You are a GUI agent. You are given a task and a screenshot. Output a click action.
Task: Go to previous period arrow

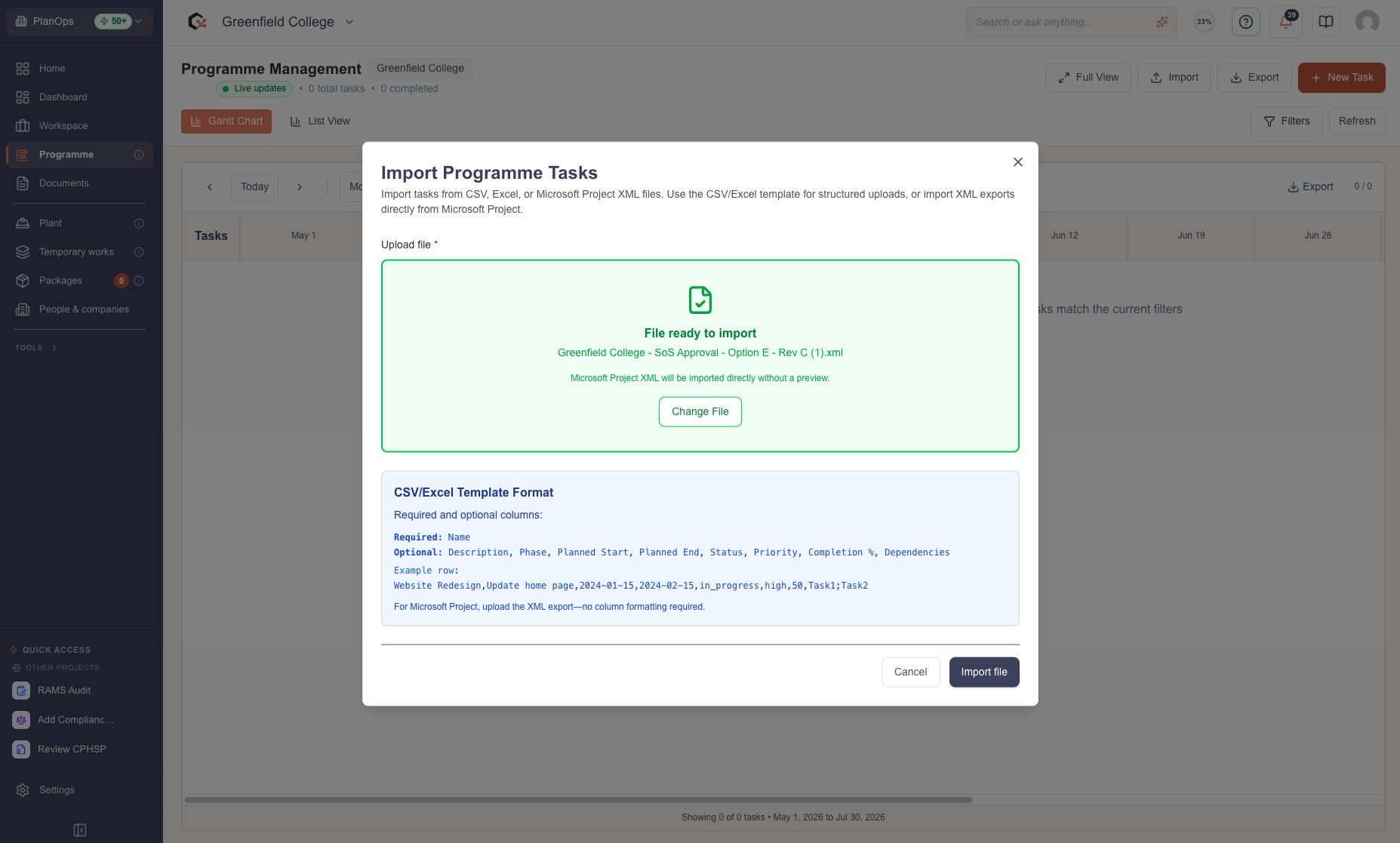(x=210, y=187)
